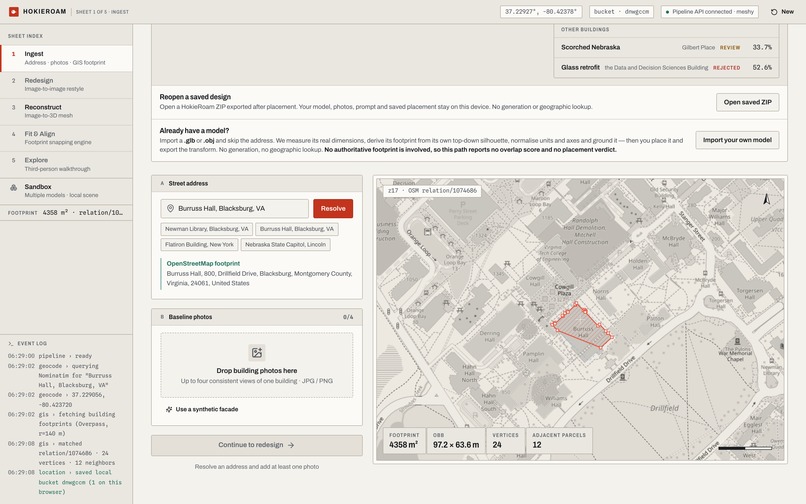Open the Explore walkthrough sheet

click(x=66, y=164)
